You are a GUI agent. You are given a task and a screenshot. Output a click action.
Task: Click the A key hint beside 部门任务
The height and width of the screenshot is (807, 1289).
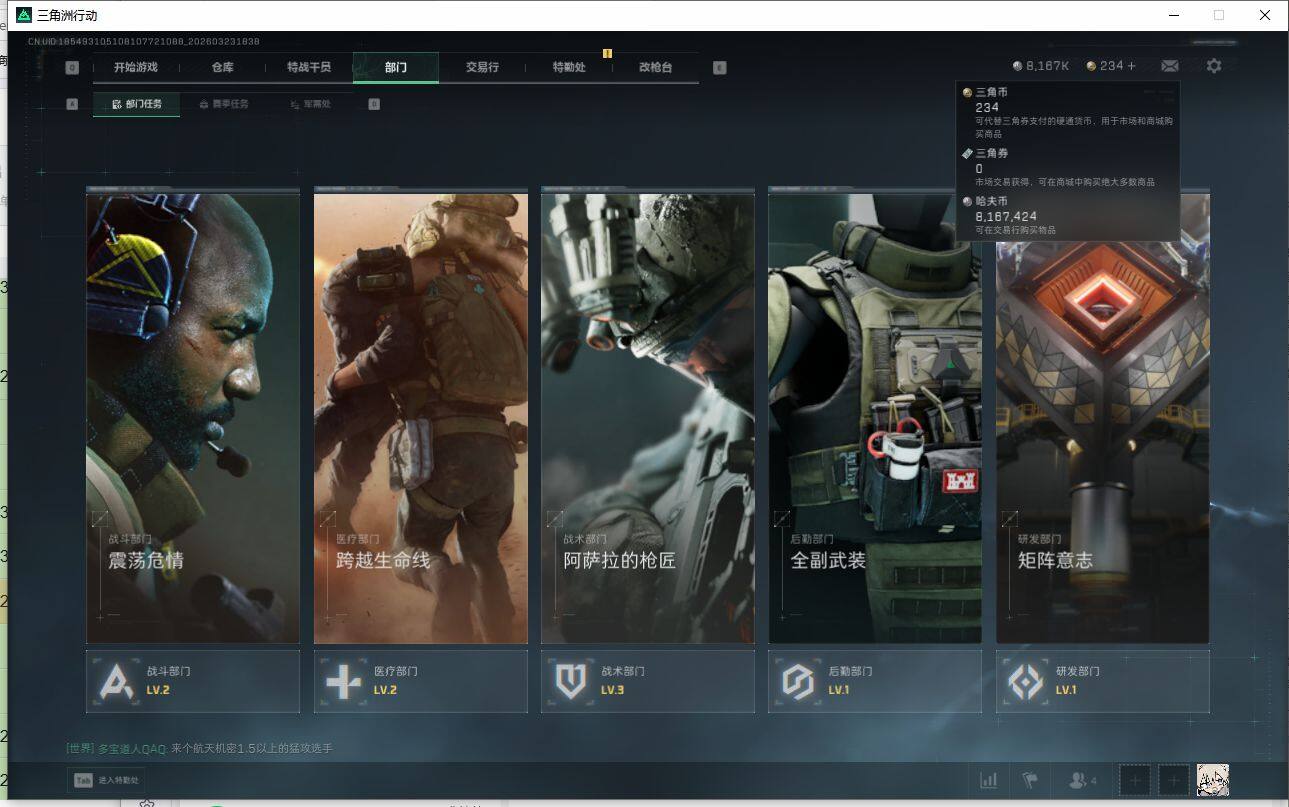pyautogui.click(x=72, y=103)
